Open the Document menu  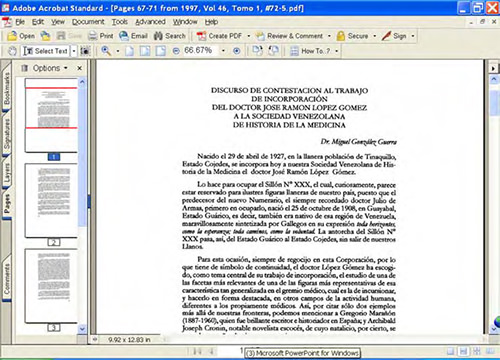point(88,22)
